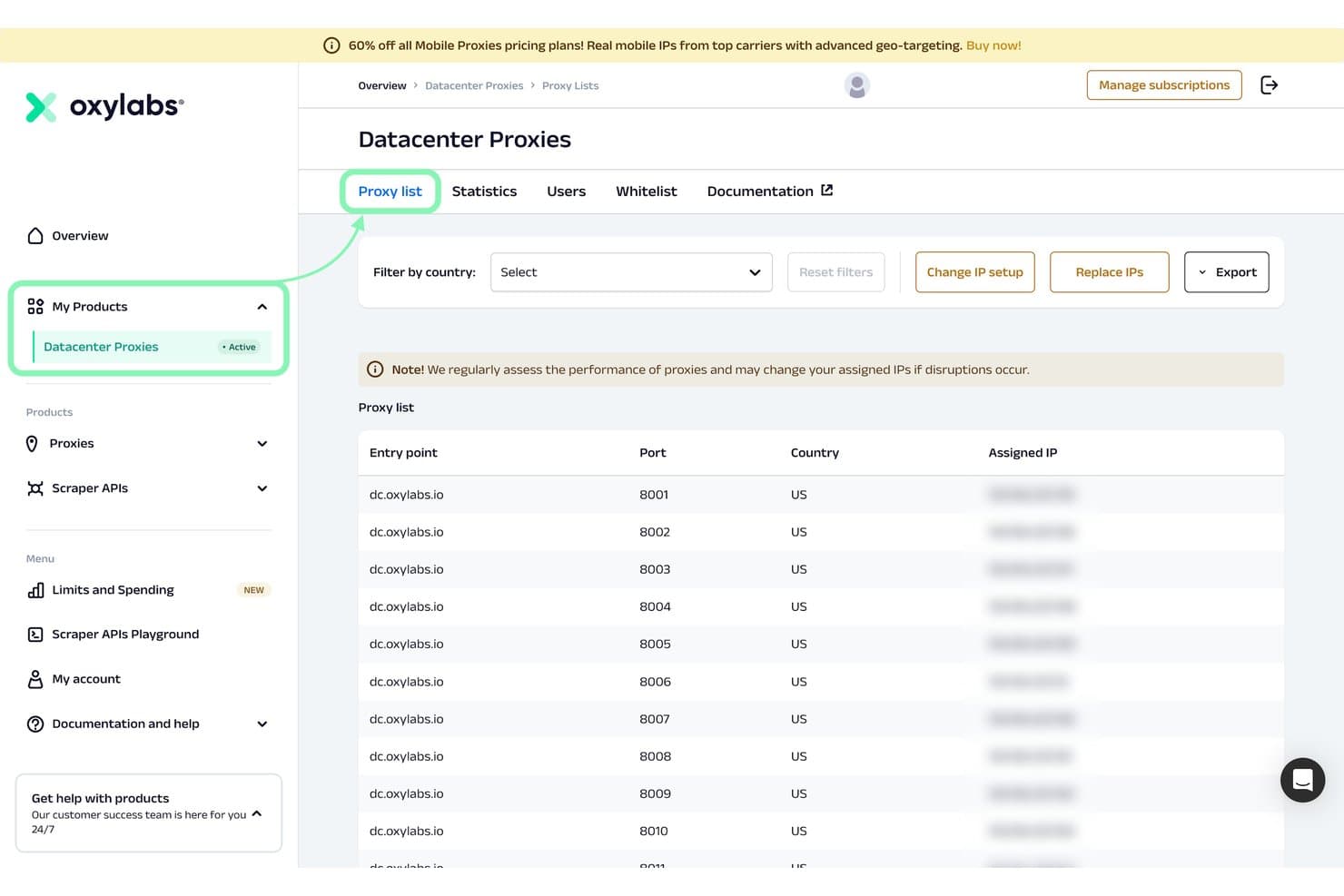Click port 8005 cell
The height and width of the screenshot is (896, 1344).
655,644
